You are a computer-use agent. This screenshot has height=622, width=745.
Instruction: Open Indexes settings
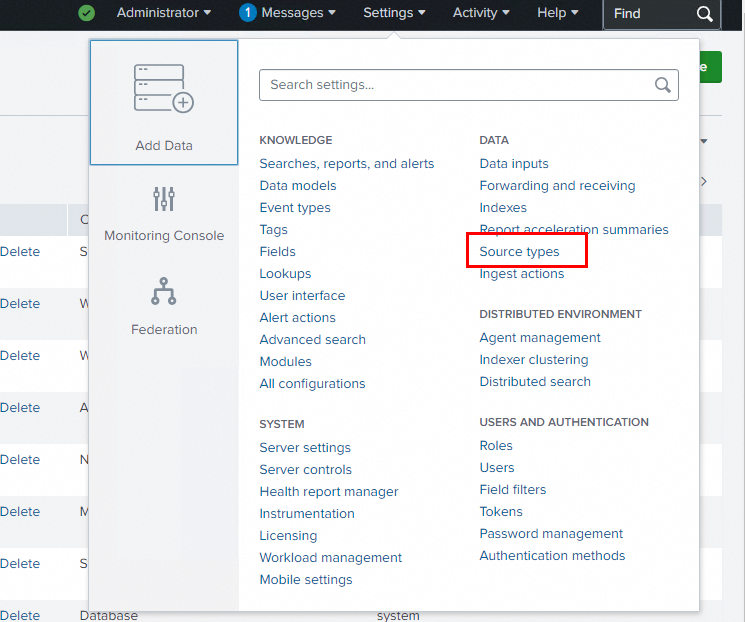tap(503, 208)
